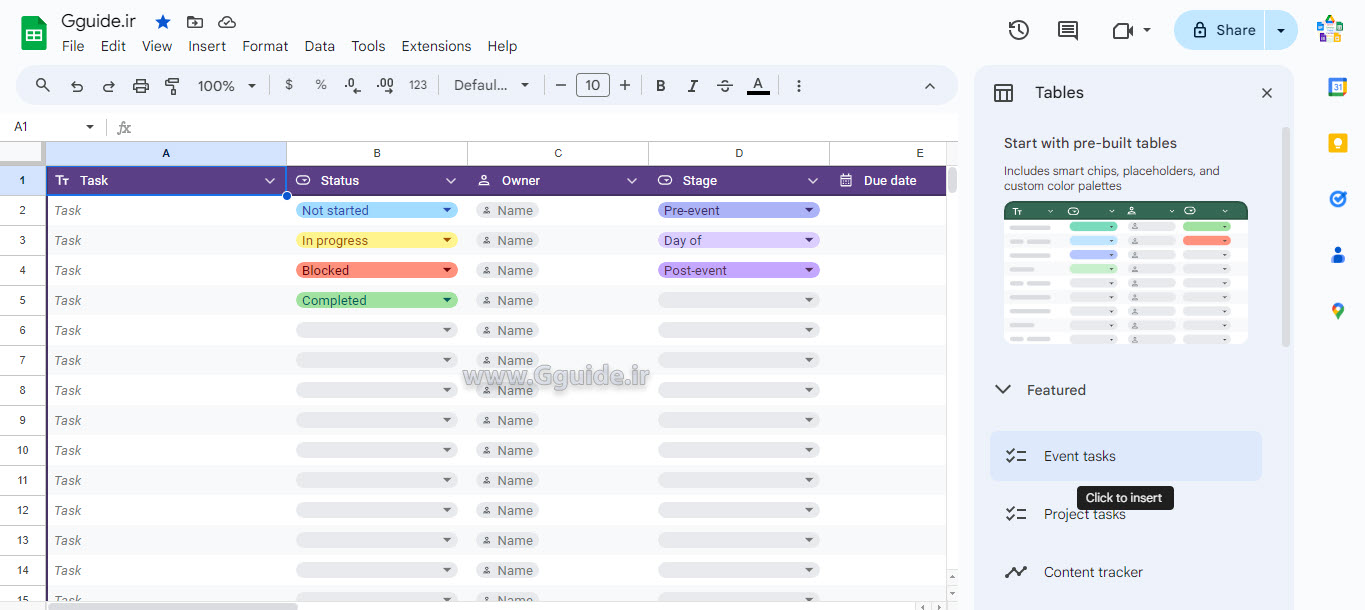Open Google Calendar from the side panel

point(1337,87)
